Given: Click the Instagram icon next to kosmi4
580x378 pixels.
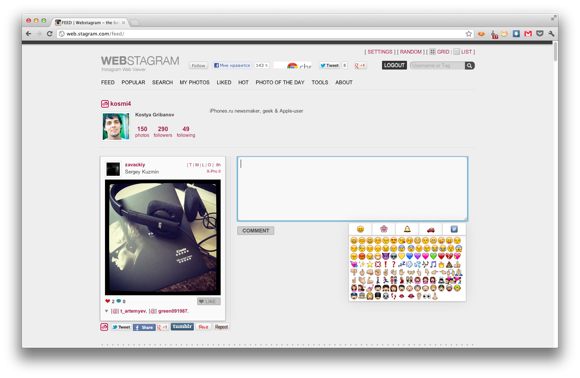Looking at the screenshot, I should pos(105,104).
